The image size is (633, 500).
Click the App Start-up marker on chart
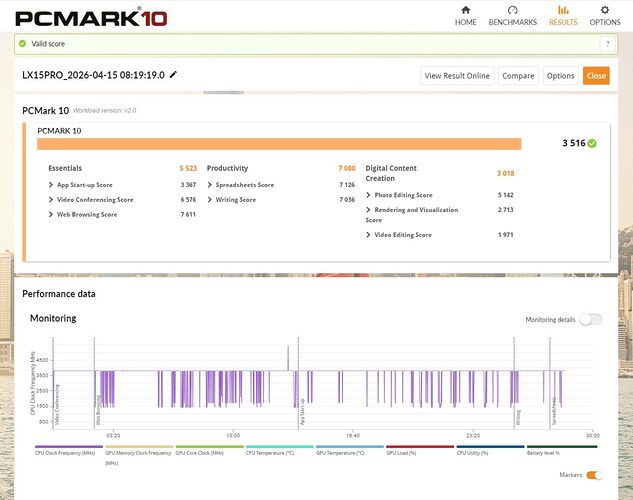click(302, 411)
